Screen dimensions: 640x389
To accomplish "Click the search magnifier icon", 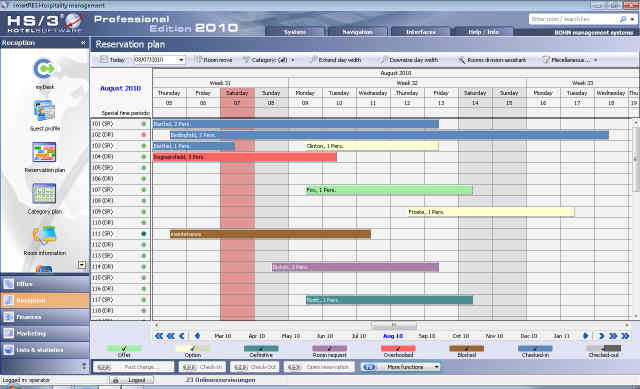I will 623,19.
